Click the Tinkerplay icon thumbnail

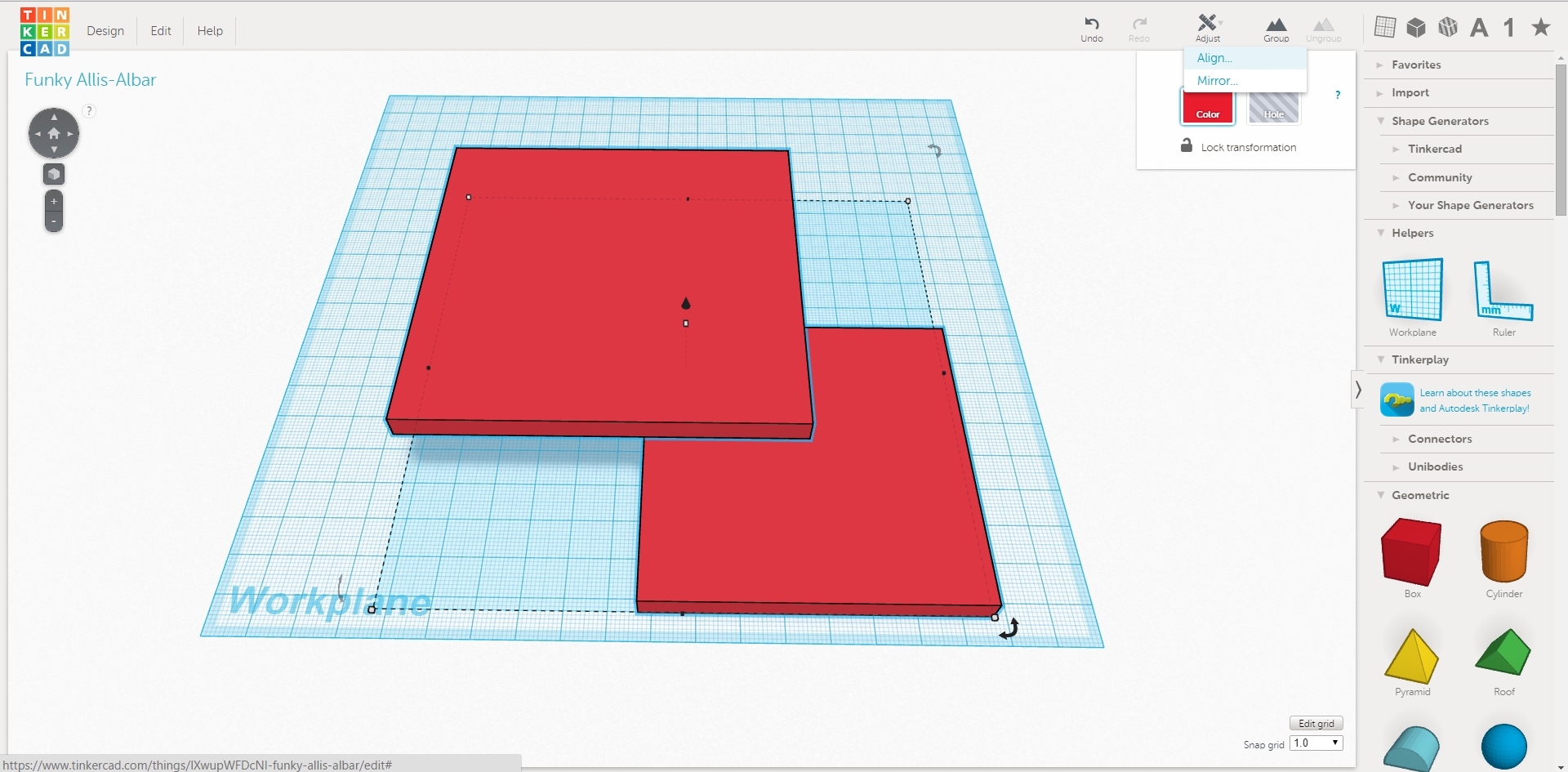click(x=1396, y=400)
